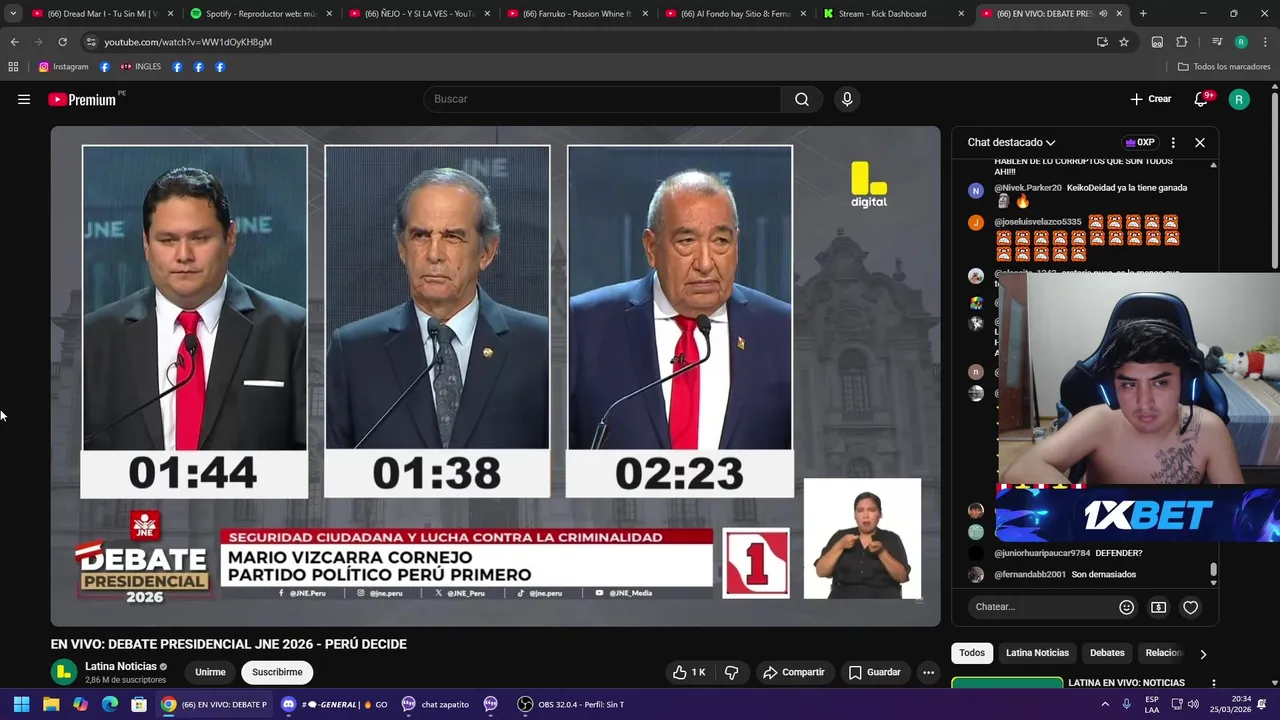
Task: Switch to OBS 32.0.4 in the taskbar
Action: 571,704
